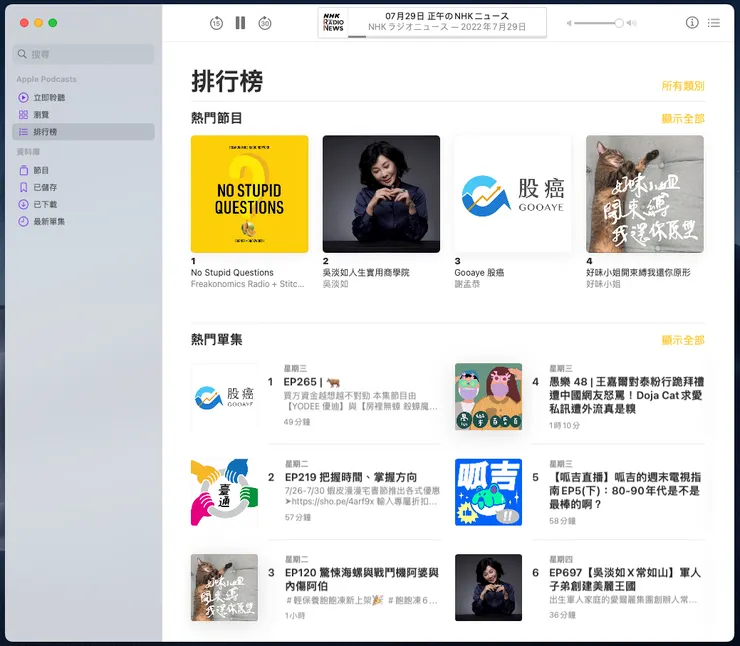Click the 股癌 artwork beside EP265

pyautogui.click(x=224, y=397)
